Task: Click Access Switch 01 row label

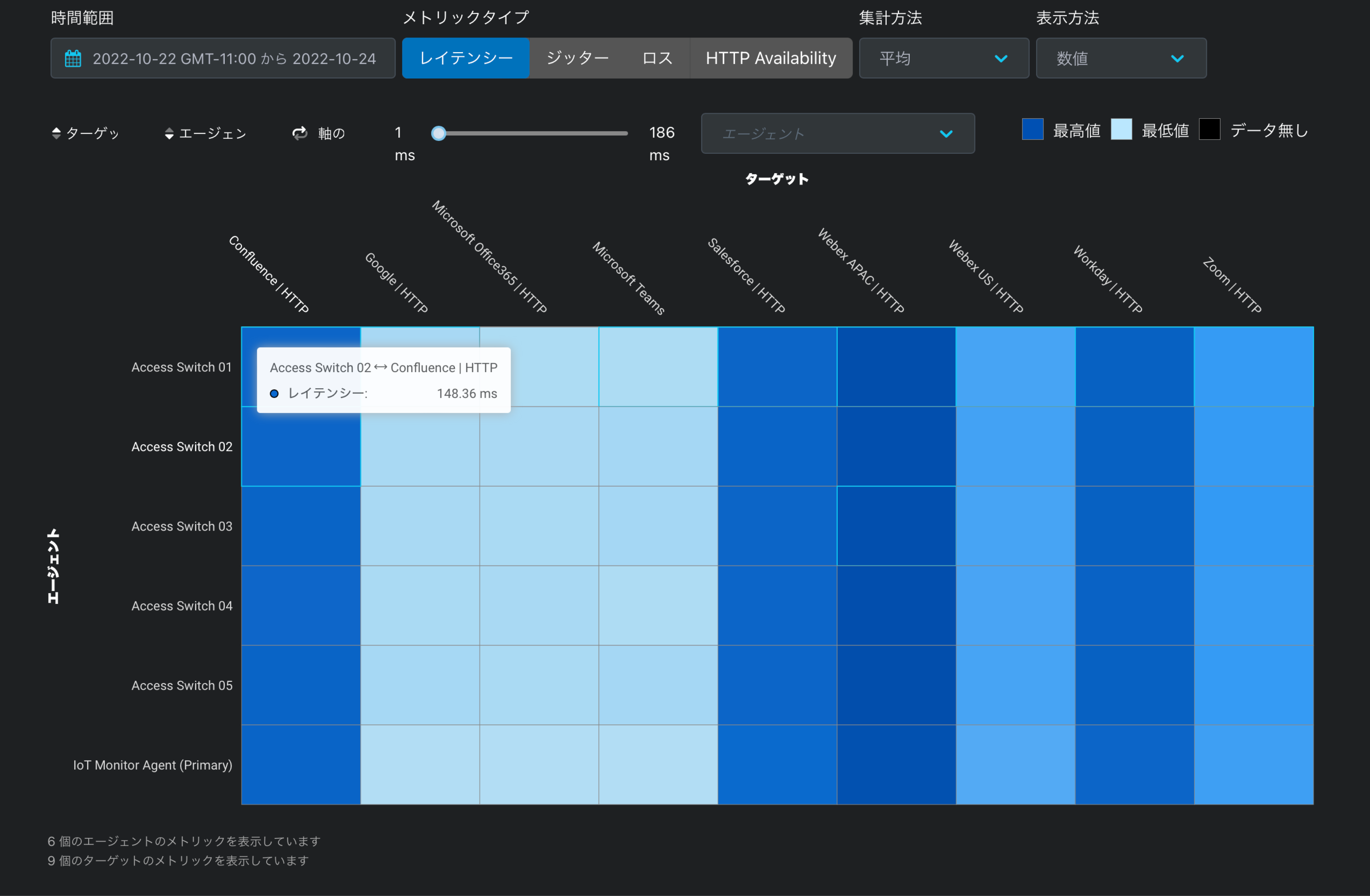Action: pyautogui.click(x=181, y=367)
